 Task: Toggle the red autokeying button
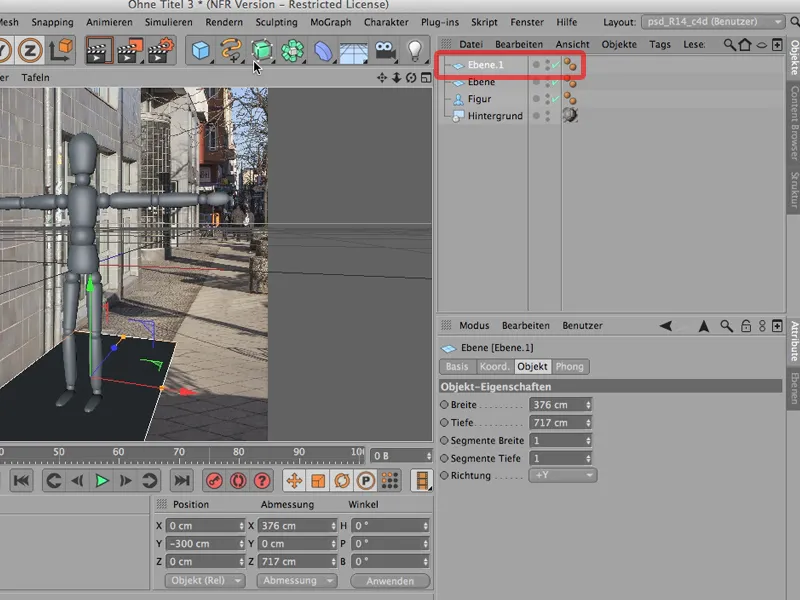click(x=238, y=481)
